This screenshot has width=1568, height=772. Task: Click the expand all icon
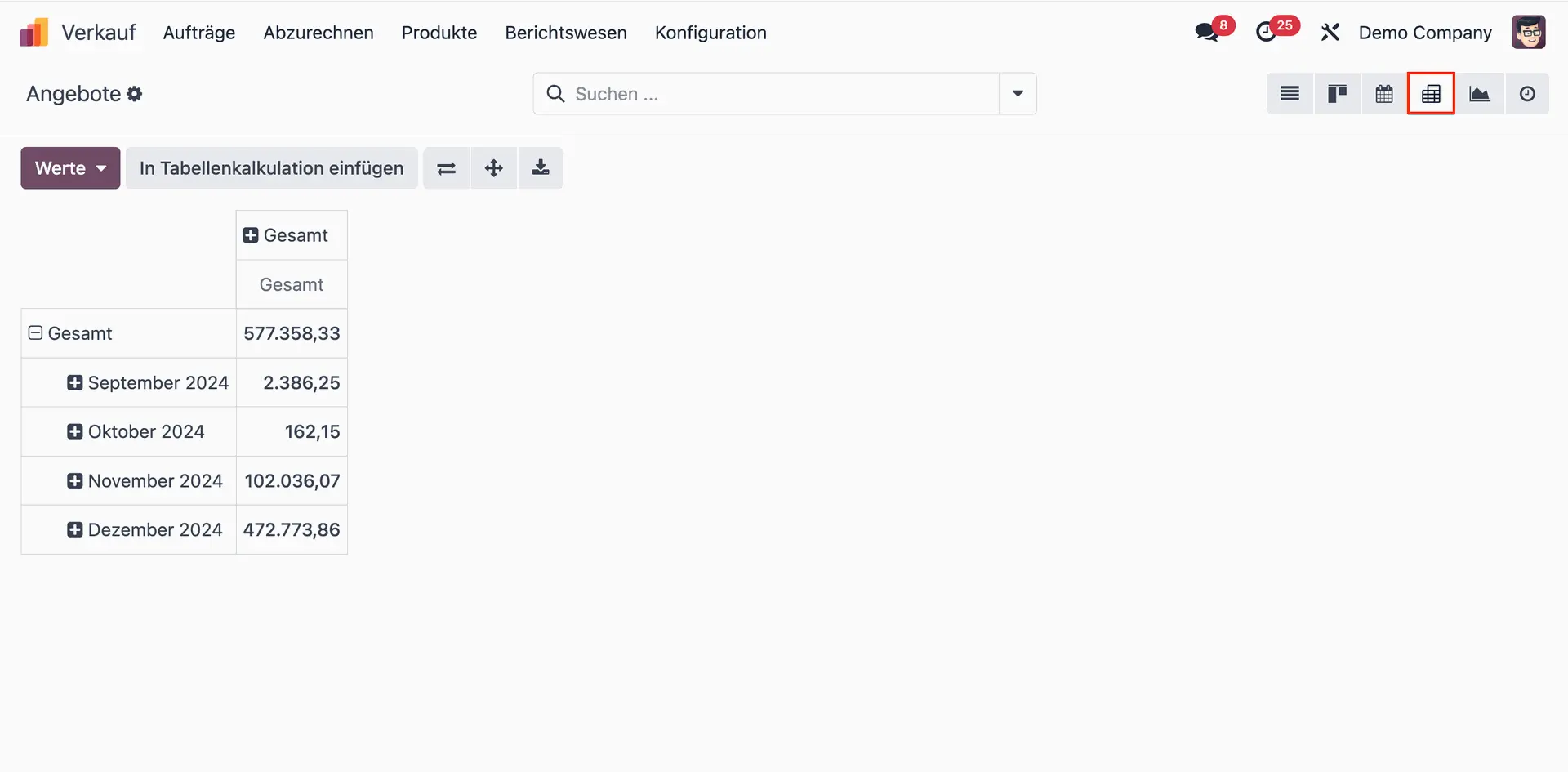click(493, 168)
